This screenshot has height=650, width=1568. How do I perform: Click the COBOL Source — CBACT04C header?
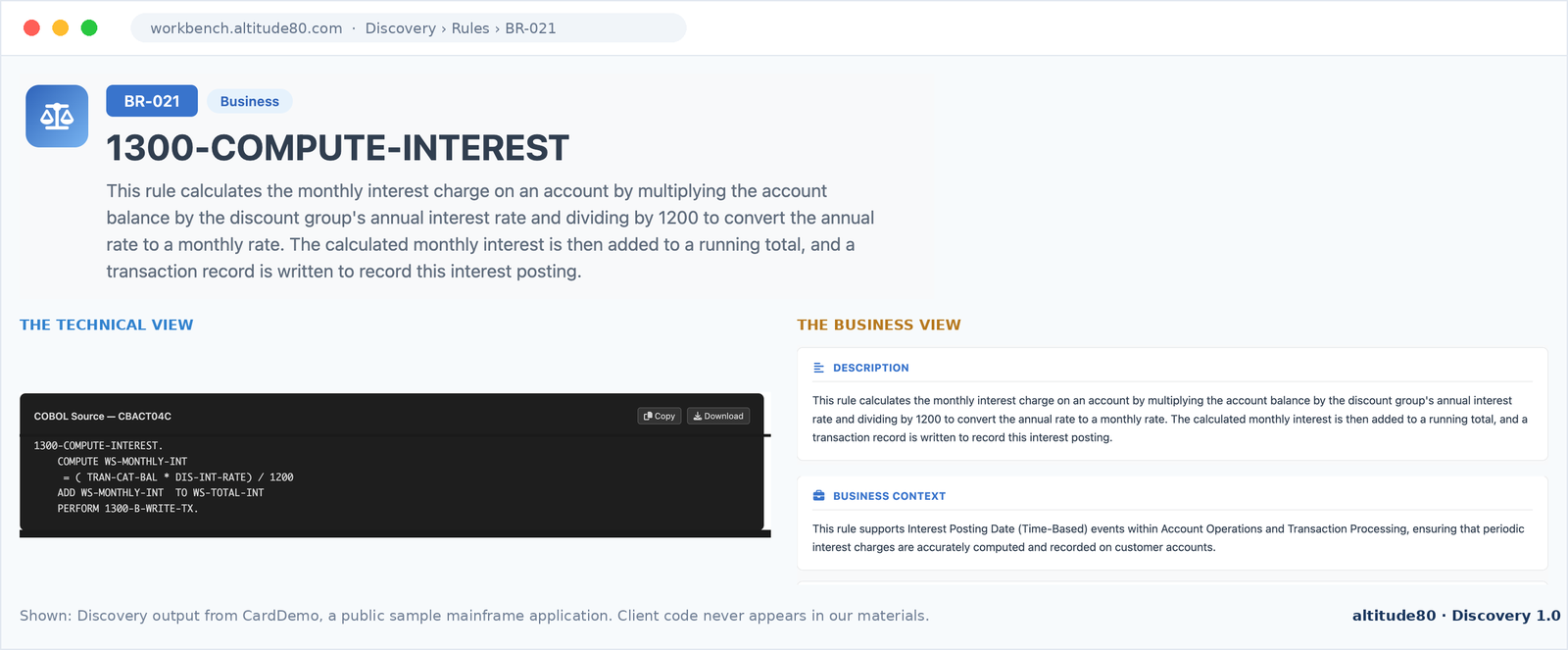(103, 416)
